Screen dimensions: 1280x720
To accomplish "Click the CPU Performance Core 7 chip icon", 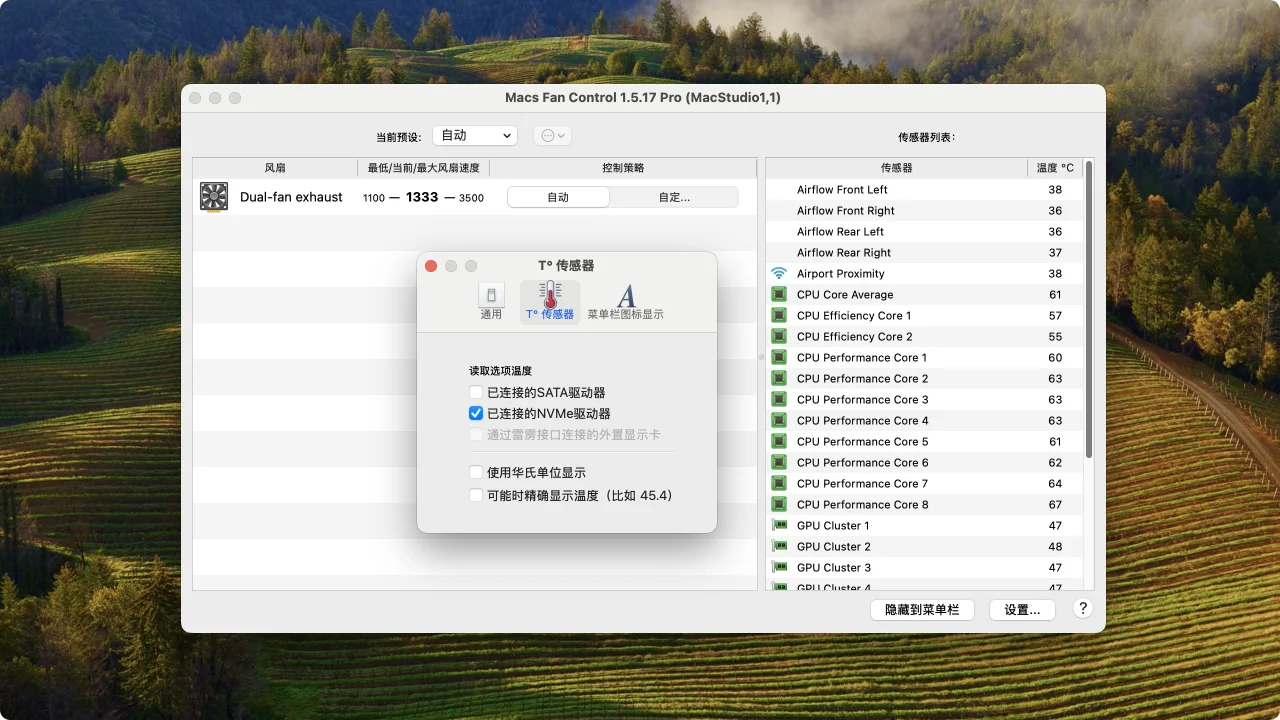I will [x=779, y=484].
